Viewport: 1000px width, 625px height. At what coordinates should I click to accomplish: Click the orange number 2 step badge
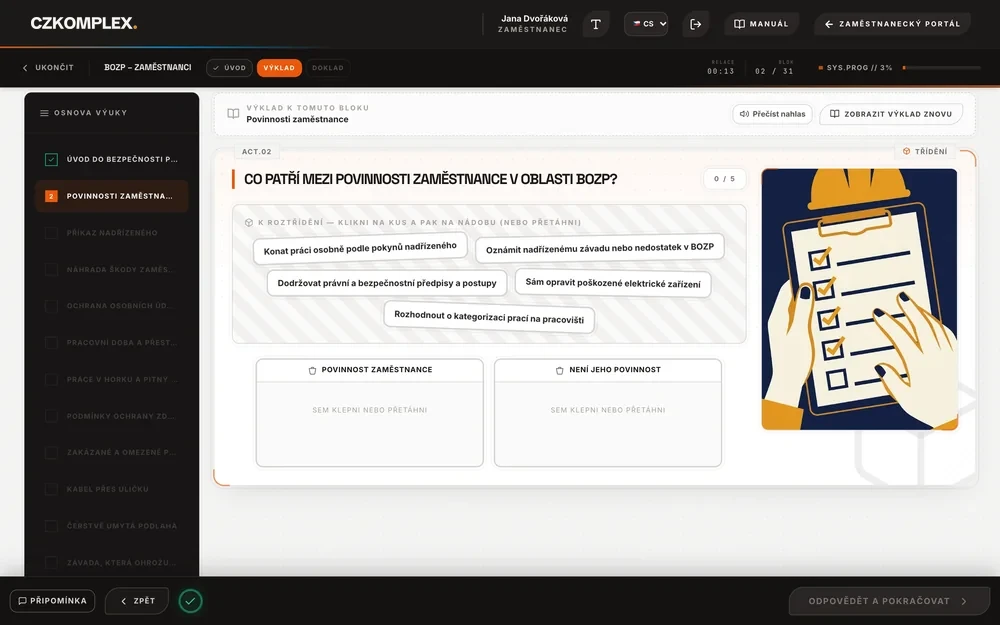tap(51, 196)
